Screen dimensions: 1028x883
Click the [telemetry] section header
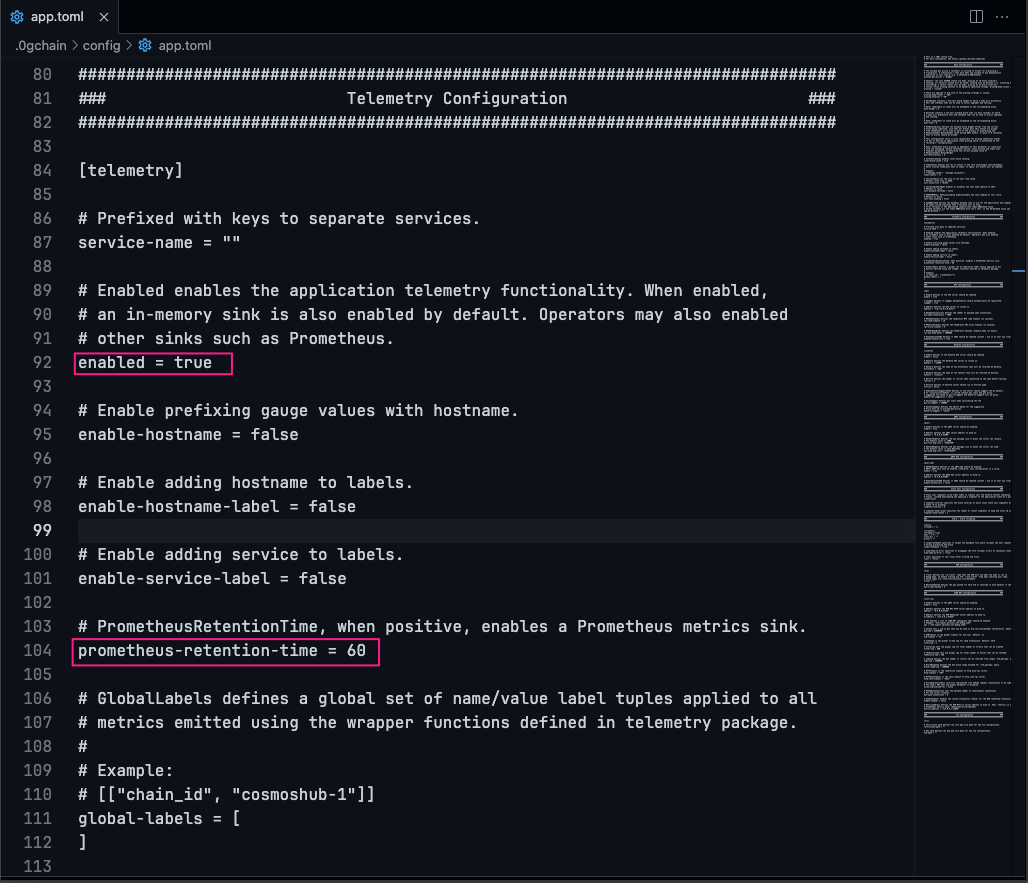[130, 170]
